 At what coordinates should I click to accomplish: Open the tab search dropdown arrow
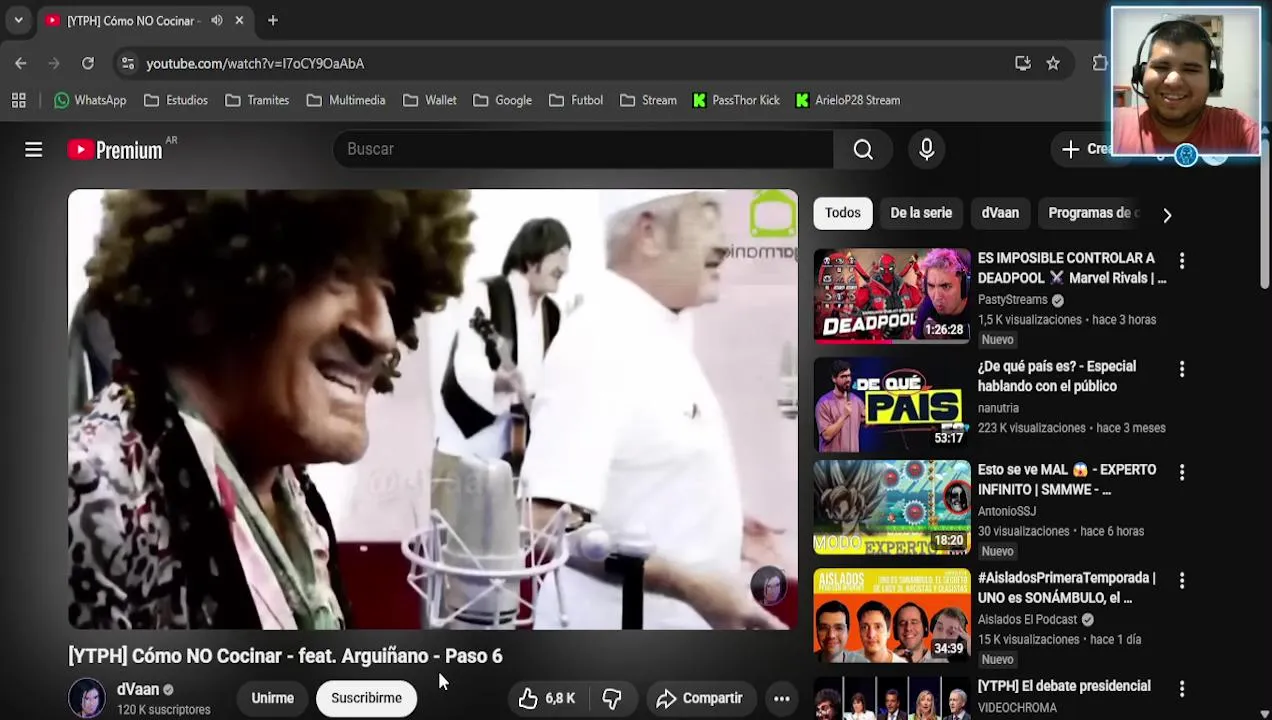tap(18, 20)
